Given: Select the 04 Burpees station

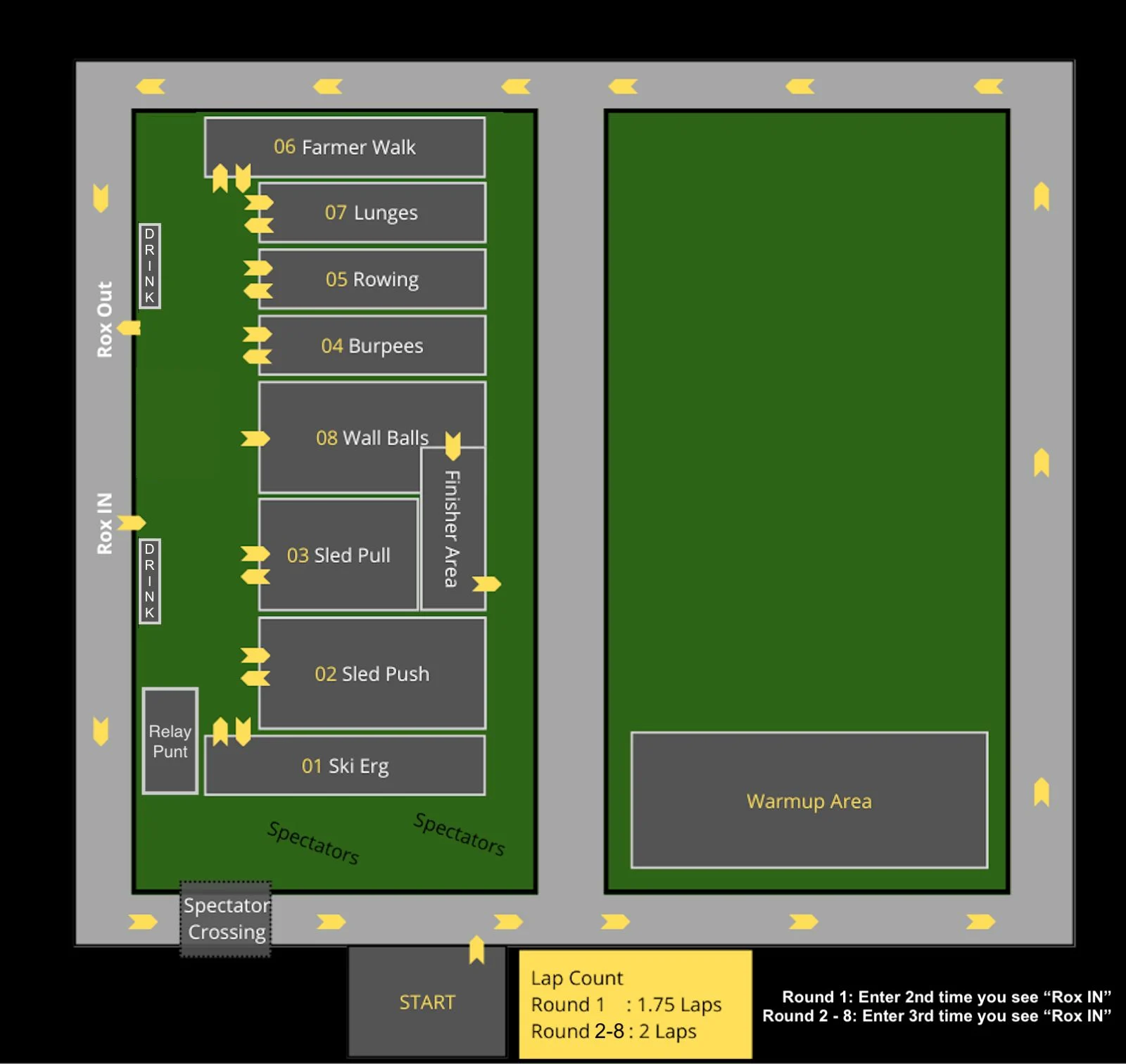Looking at the screenshot, I should tap(372, 346).
